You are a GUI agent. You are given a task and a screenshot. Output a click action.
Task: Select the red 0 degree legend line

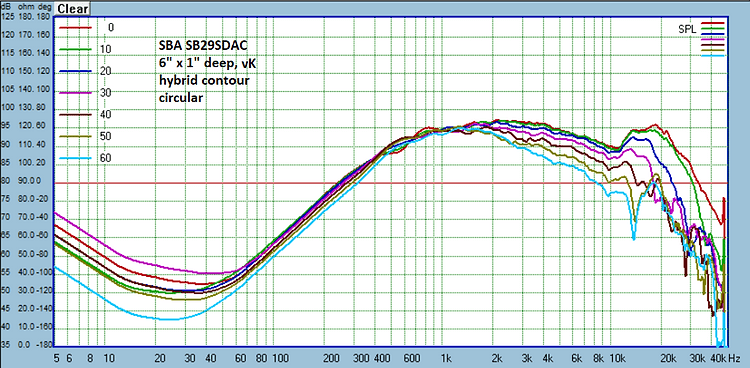75,27
